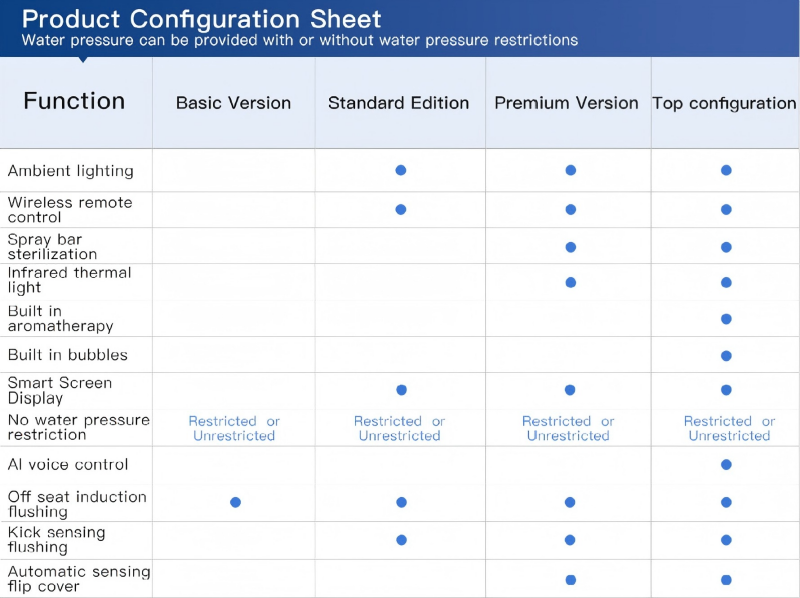This screenshot has height=598, width=800.
Task: Select the Standard Edition column header
Action: point(398,103)
